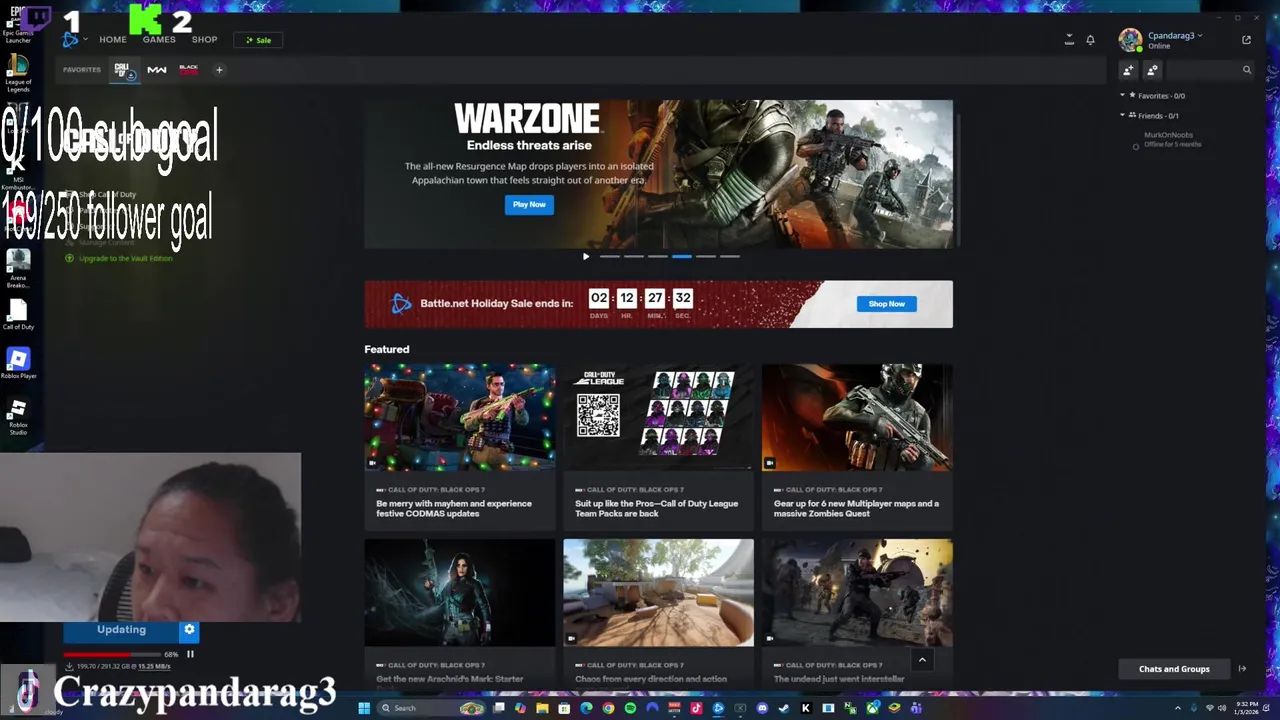
Task: Click the Add a Friend icon
Action: (1128, 70)
